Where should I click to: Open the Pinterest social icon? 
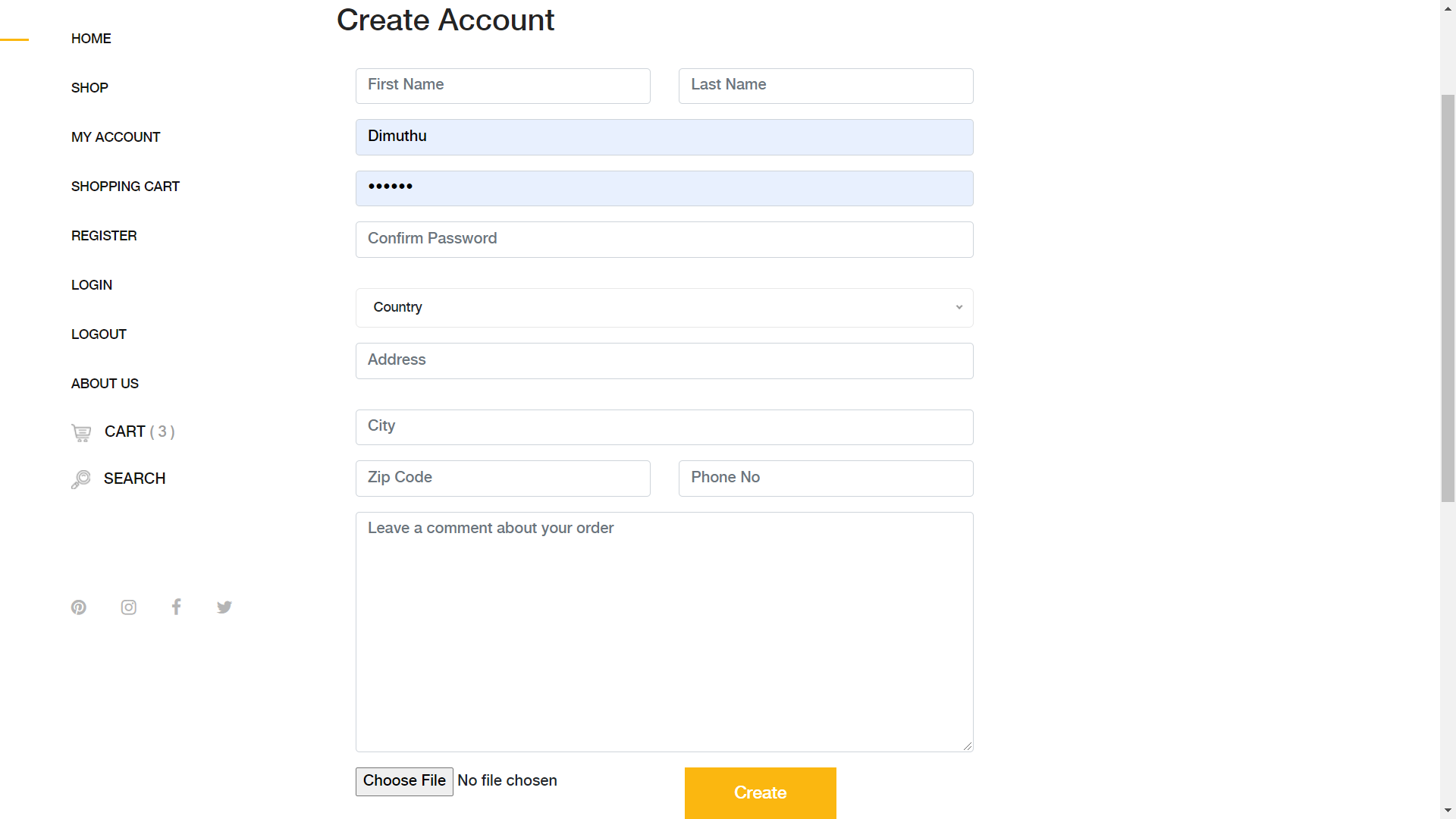click(79, 607)
